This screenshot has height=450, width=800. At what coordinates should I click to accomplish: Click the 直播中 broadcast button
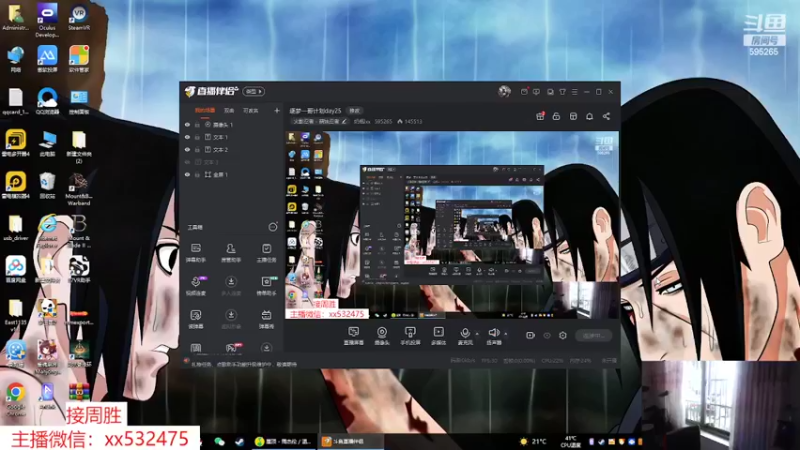tap(594, 335)
